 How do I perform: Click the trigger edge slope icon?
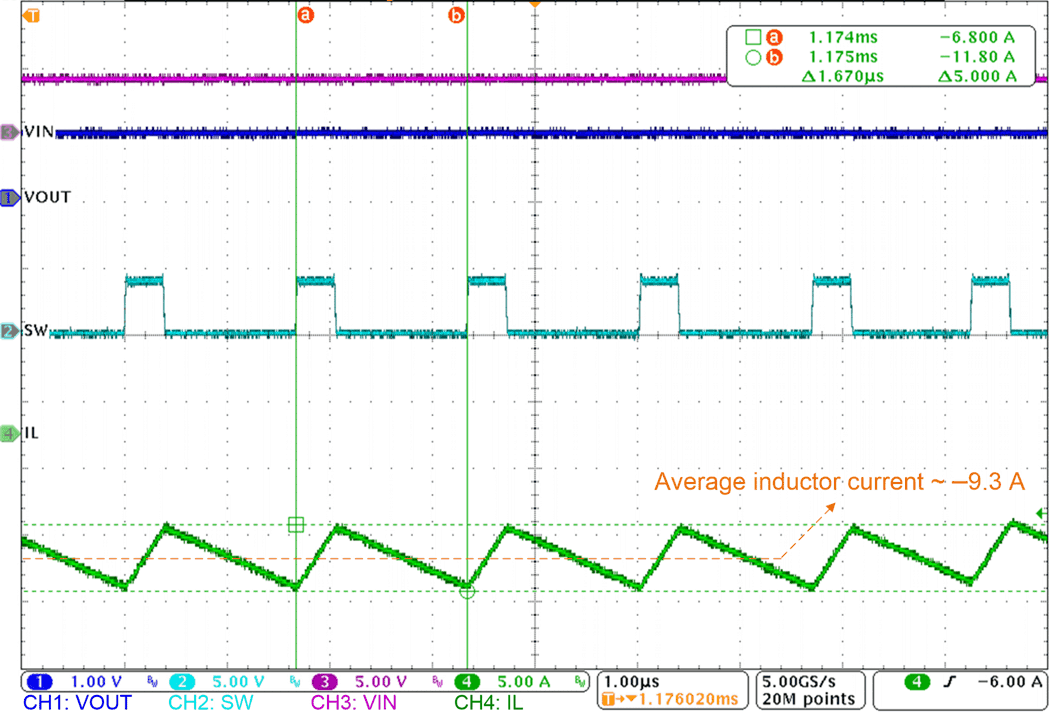point(952,681)
